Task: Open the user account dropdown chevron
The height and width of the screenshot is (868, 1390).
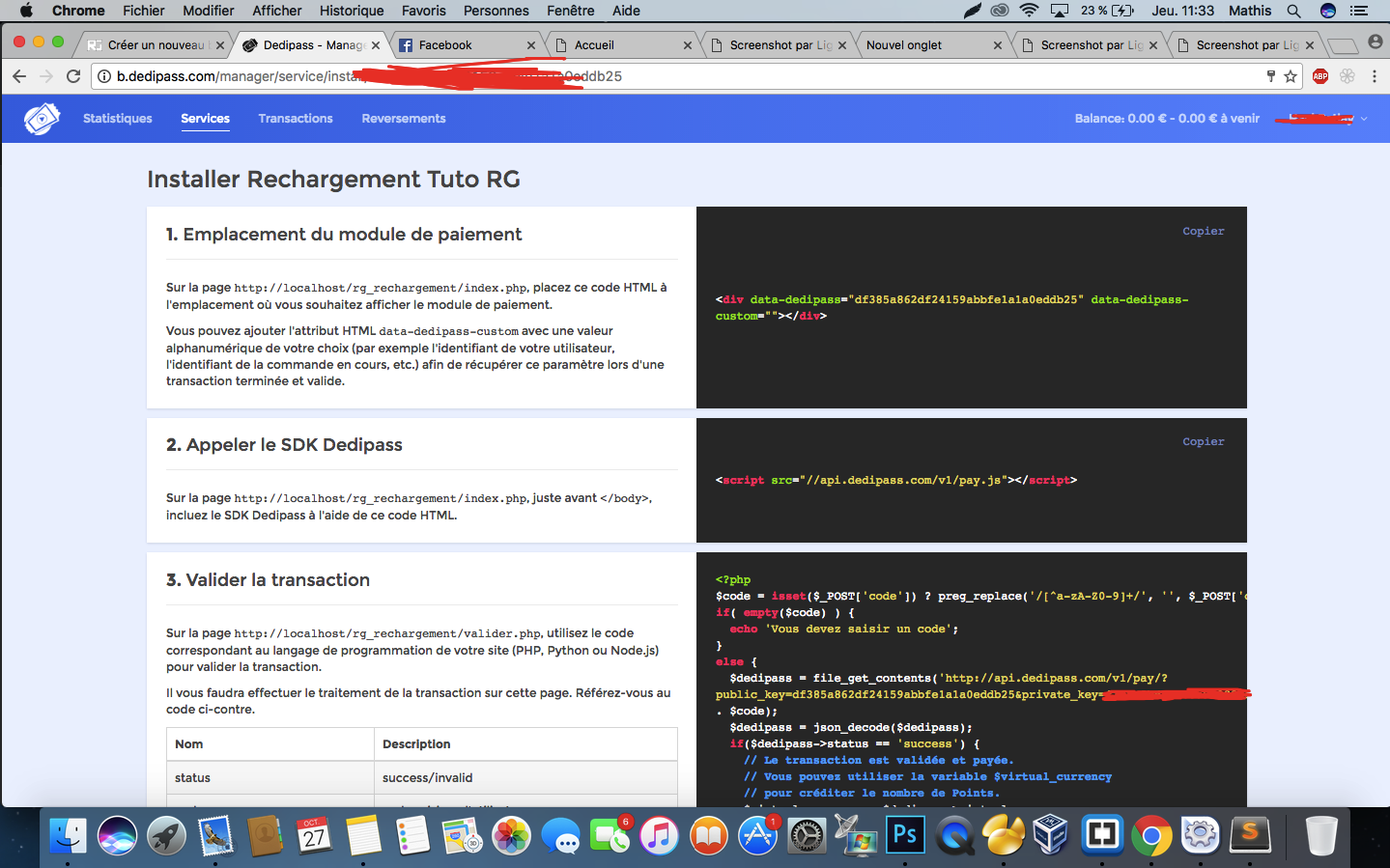Action: (x=1364, y=119)
